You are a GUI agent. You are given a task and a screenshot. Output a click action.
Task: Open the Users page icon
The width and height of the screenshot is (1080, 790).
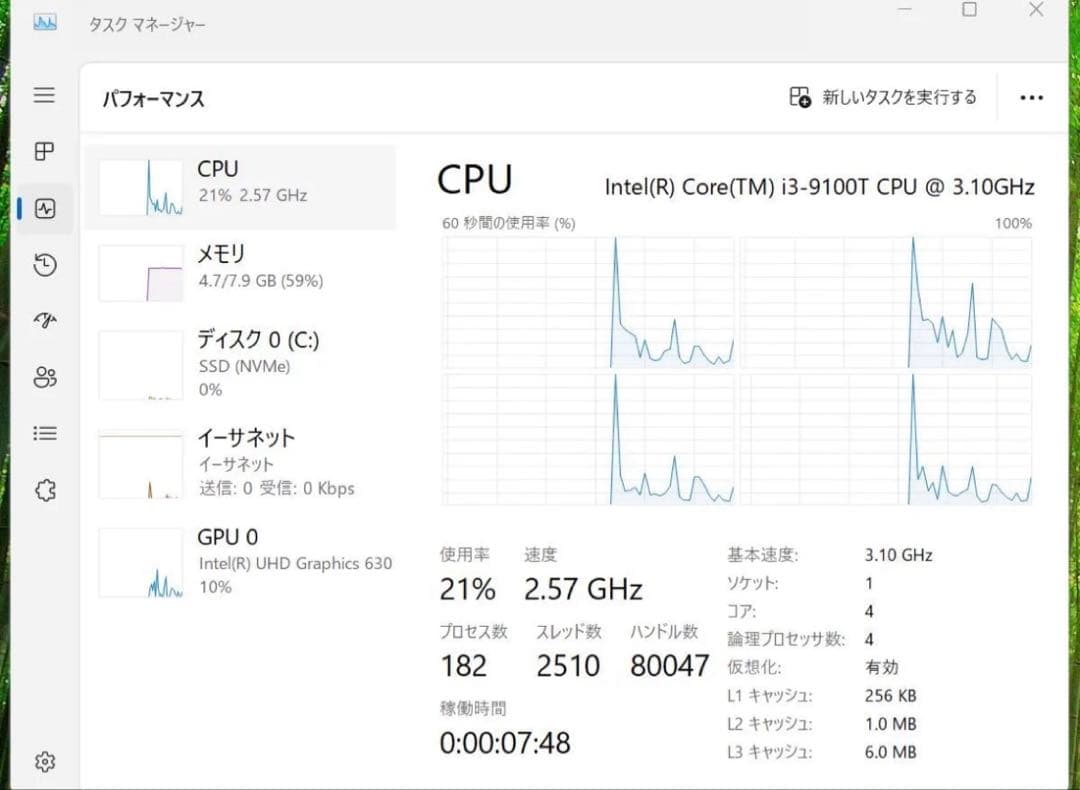point(43,377)
